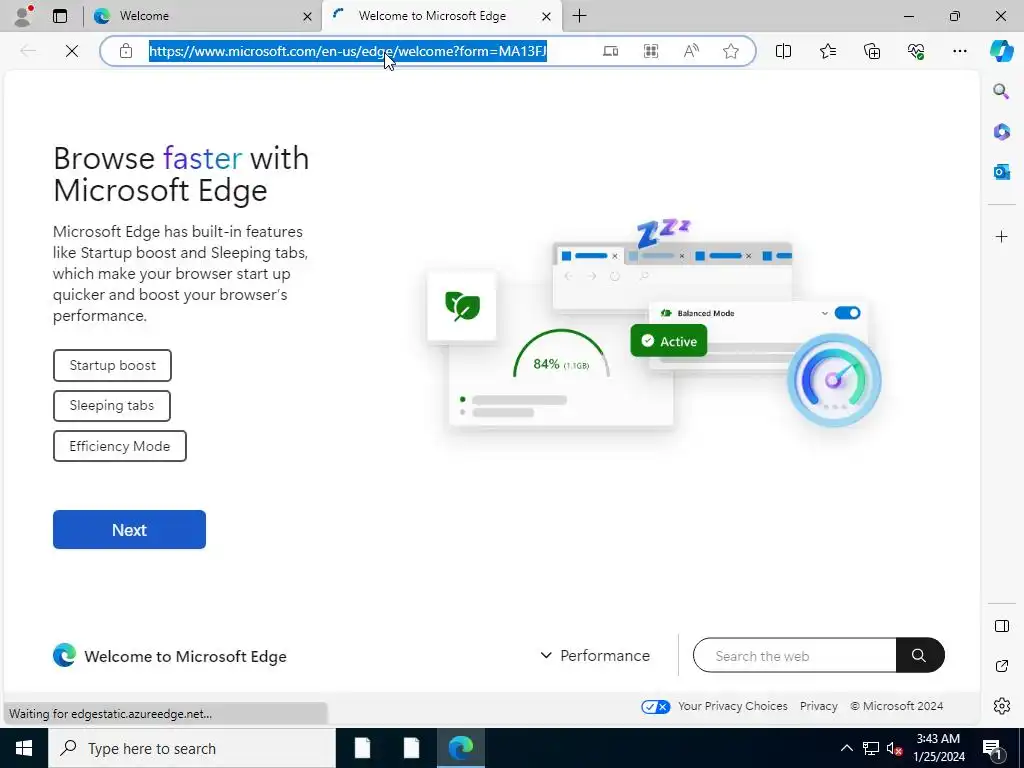This screenshot has width=1024, height=768.
Task: Open the Windows Start menu
Action: point(24,748)
